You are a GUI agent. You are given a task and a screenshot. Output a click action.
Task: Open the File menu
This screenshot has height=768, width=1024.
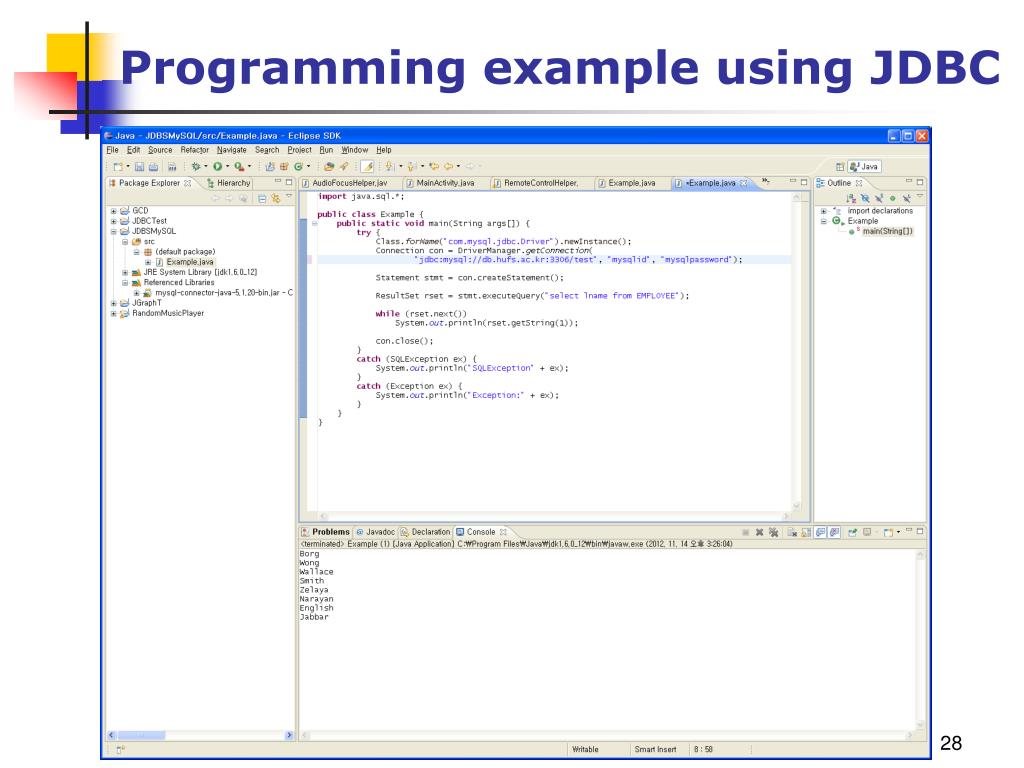(x=112, y=150)
